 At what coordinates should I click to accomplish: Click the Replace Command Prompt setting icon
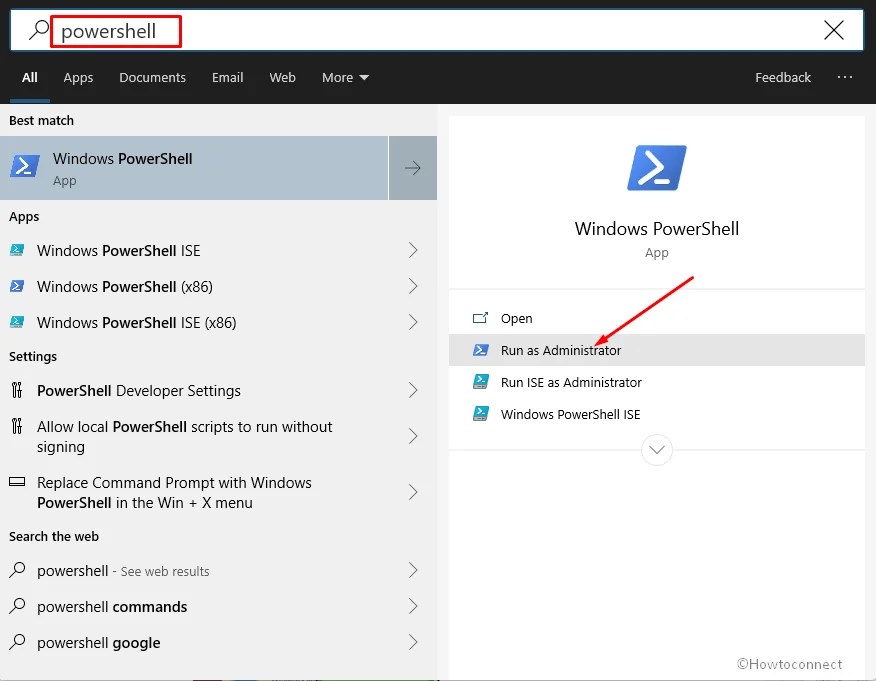tap(18, 483)
